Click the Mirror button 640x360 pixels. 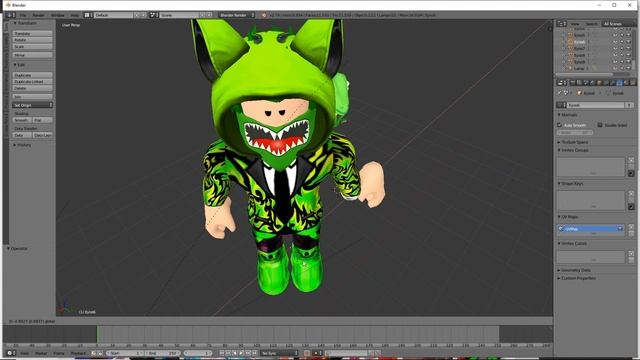(x=32, y=55)
